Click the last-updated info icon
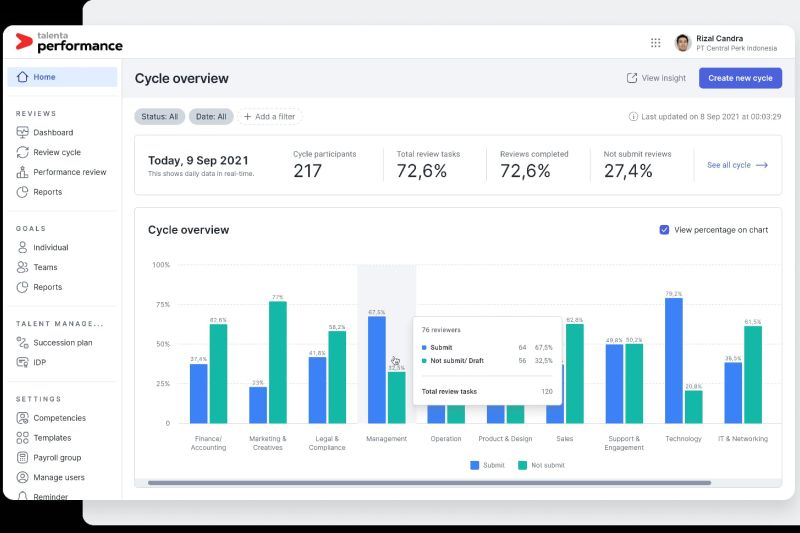 (633, 117)
